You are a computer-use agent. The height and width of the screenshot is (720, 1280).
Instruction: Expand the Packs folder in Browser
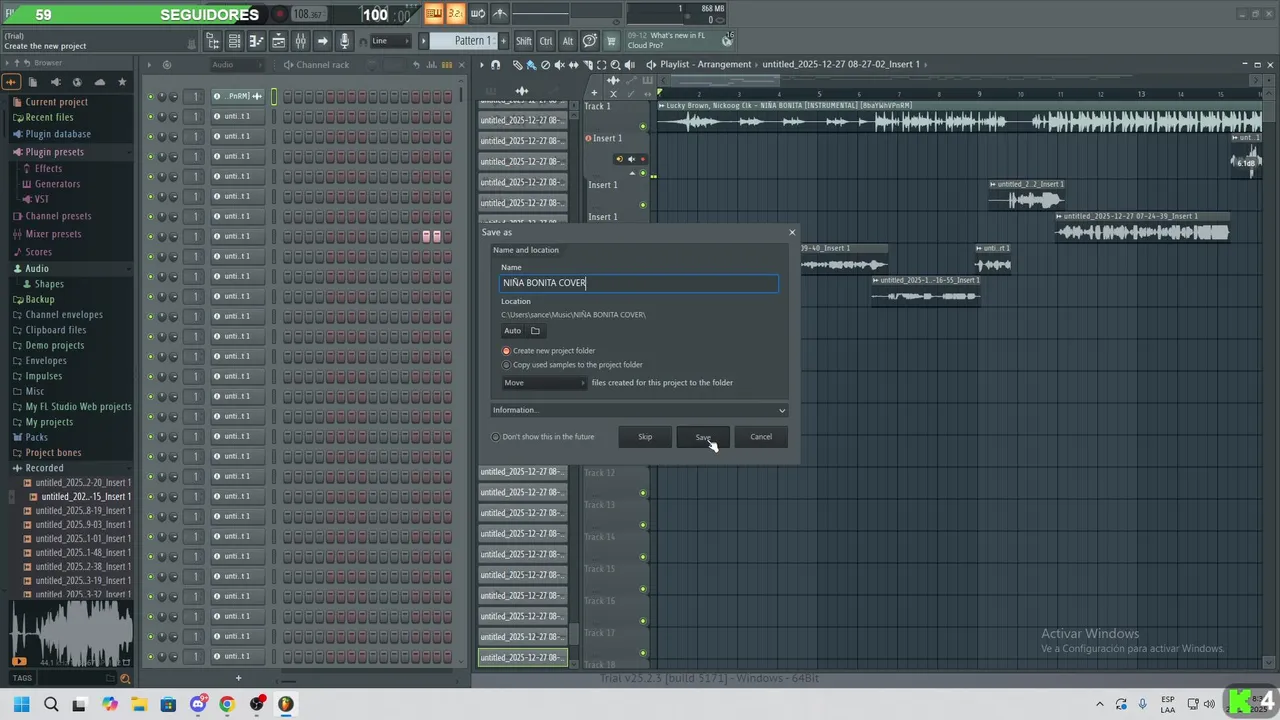click(x=36, y=437)
